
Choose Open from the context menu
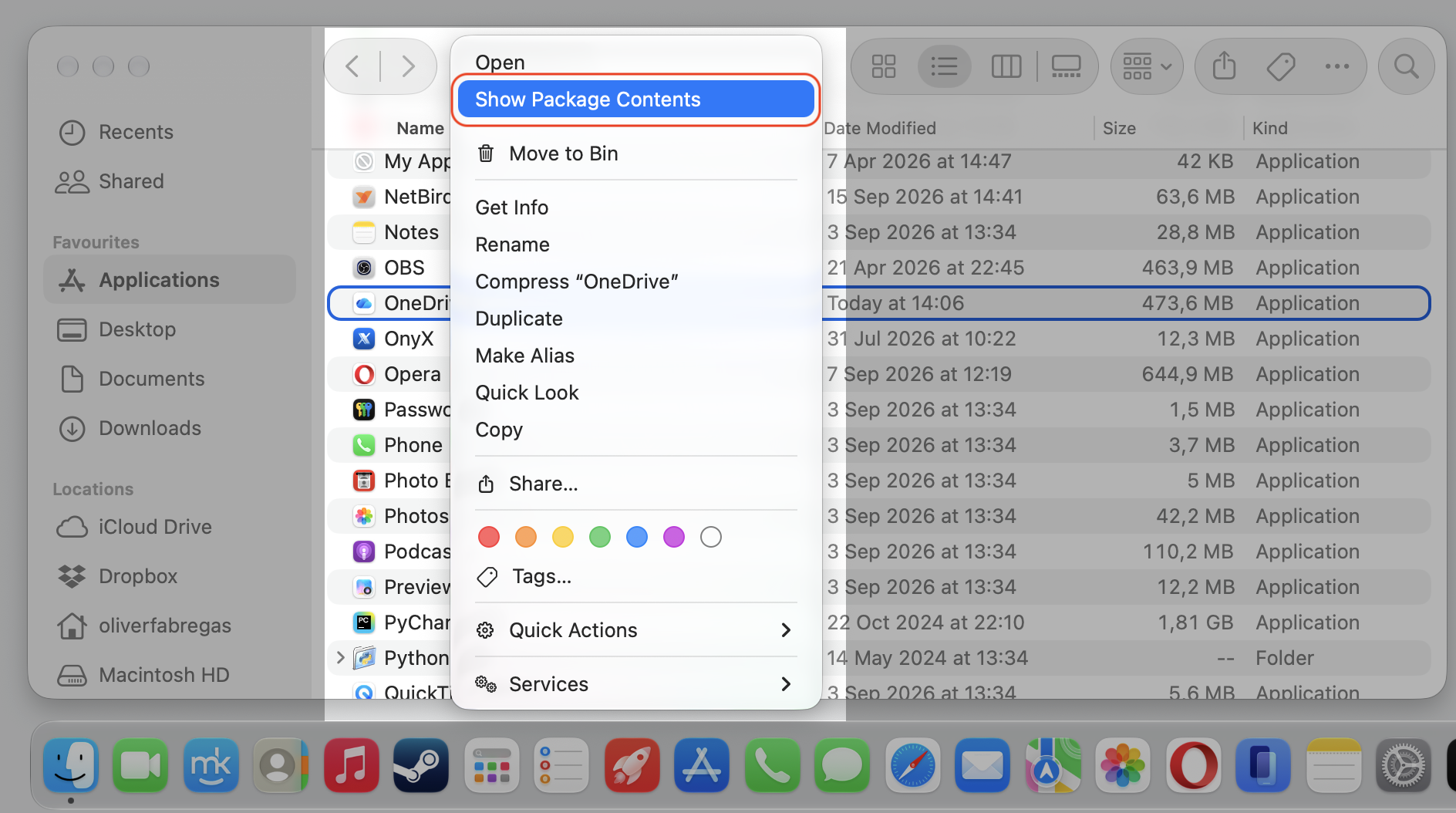click(x=636, y=62)
